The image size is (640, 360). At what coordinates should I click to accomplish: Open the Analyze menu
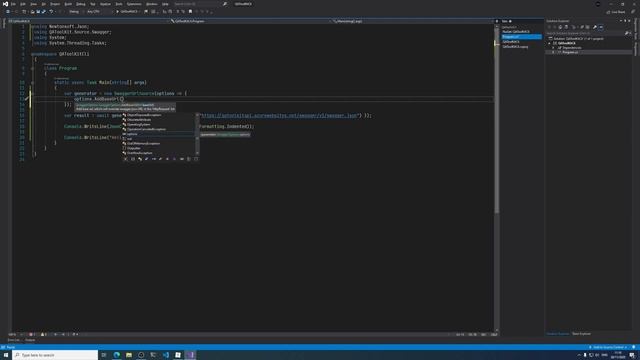click(105, 4)
